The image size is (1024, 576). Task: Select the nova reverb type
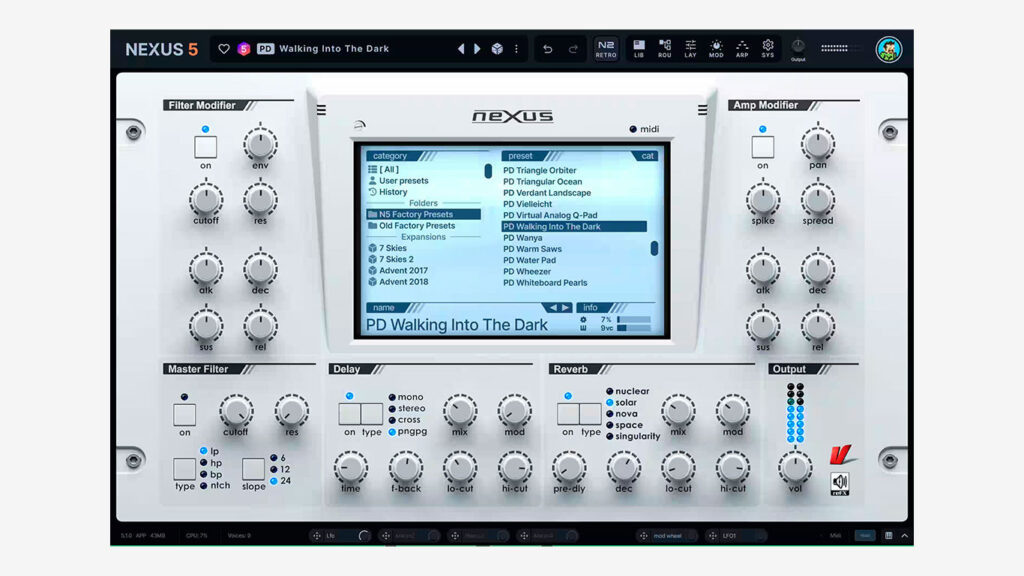click(x=622, y=414)
